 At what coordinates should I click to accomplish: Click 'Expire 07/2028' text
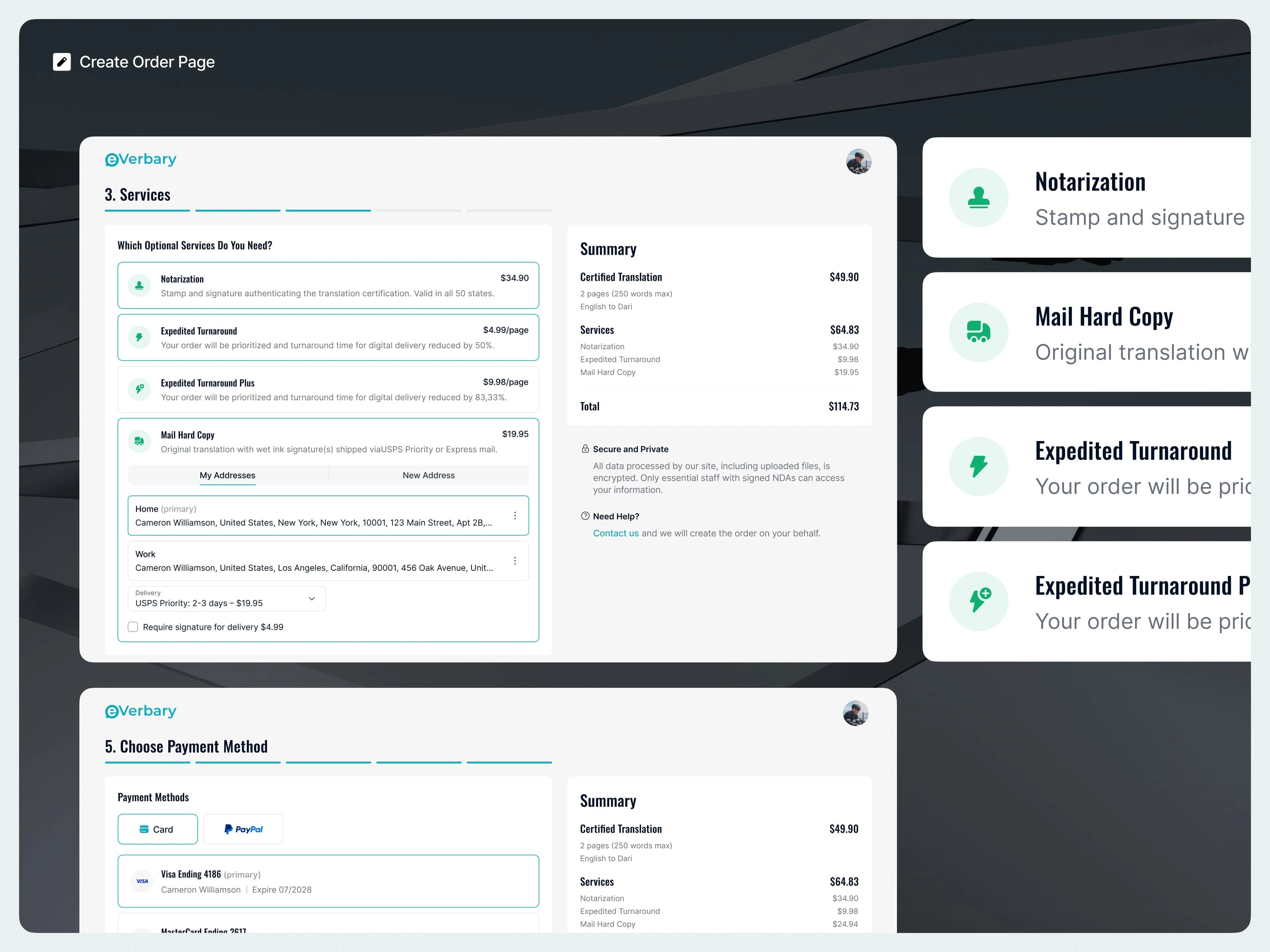click(282, 889)
